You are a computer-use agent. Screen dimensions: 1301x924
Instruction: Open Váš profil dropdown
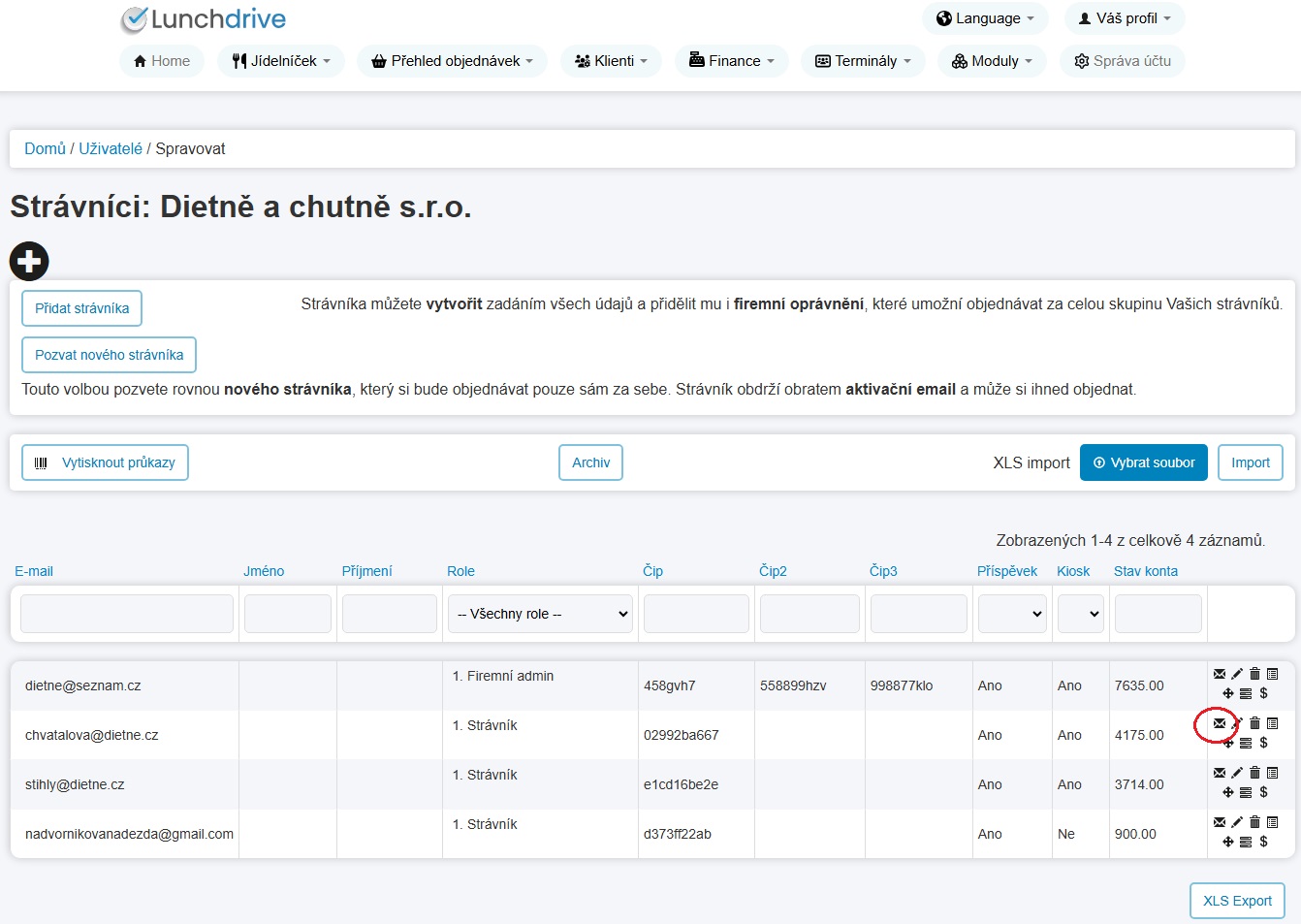[1125, 18]
